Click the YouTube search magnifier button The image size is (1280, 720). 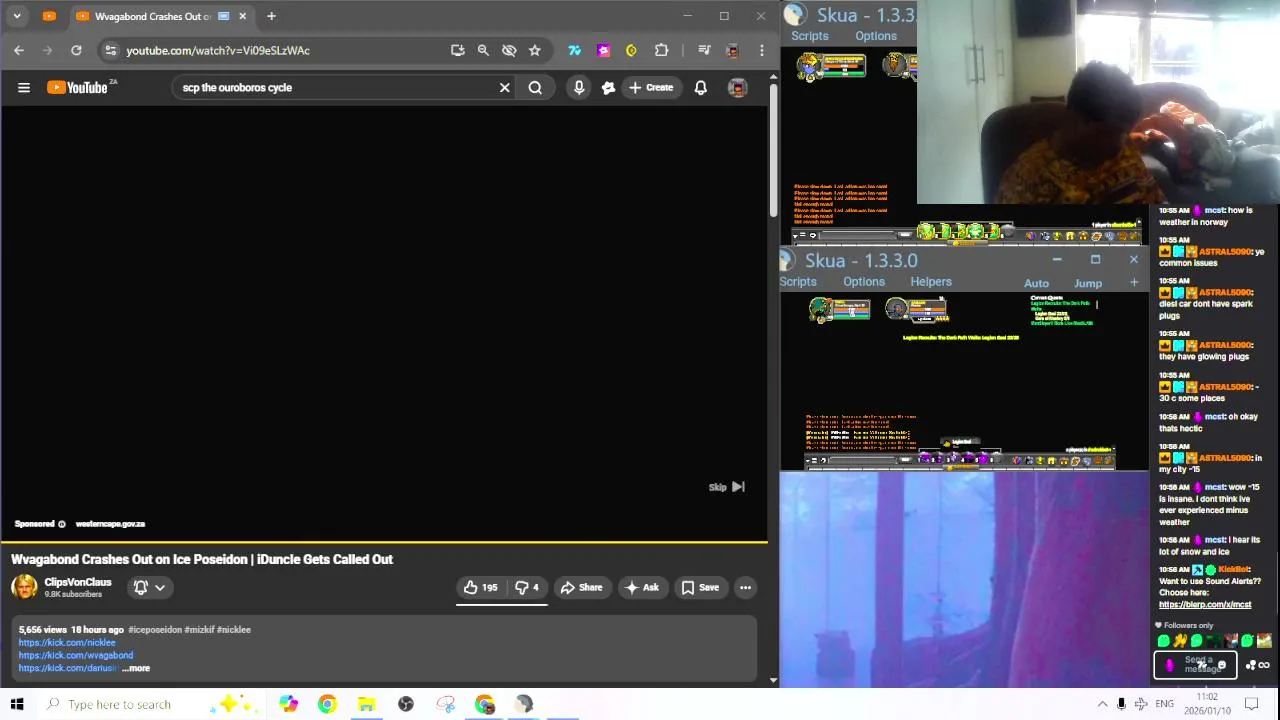536,88
